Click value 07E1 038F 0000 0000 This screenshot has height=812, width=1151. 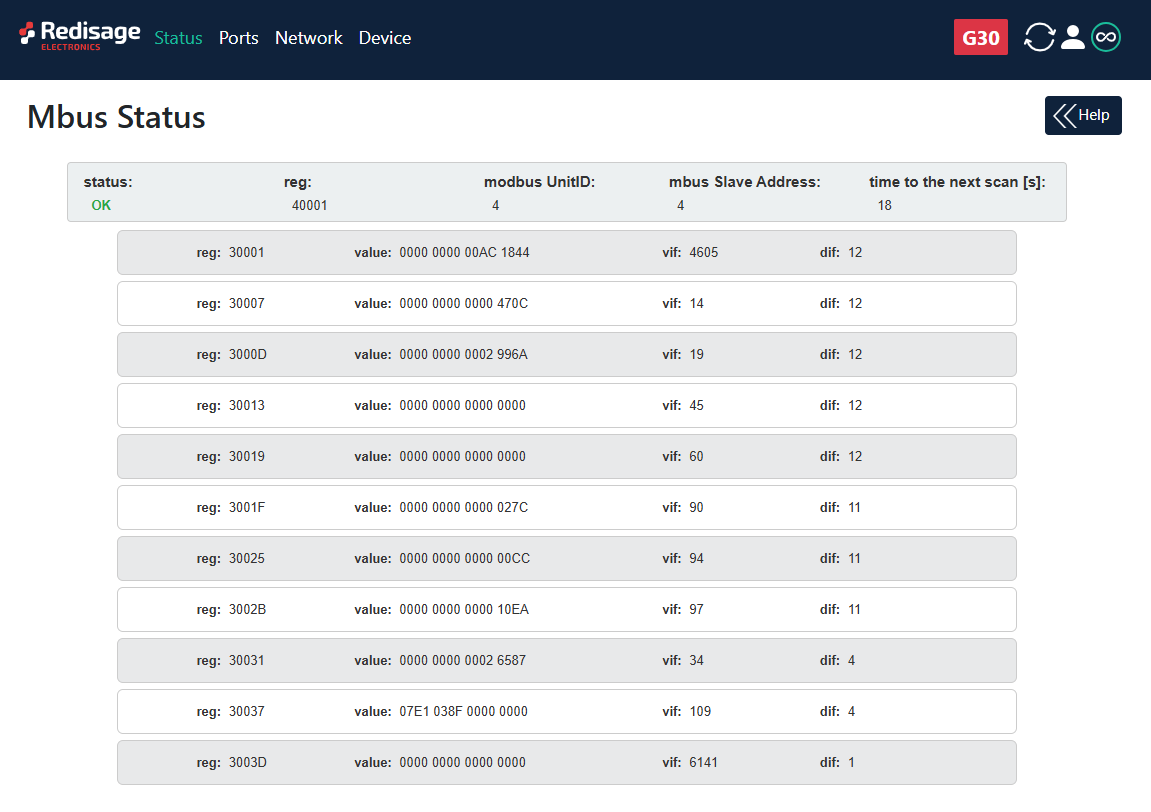click(463, 712)
